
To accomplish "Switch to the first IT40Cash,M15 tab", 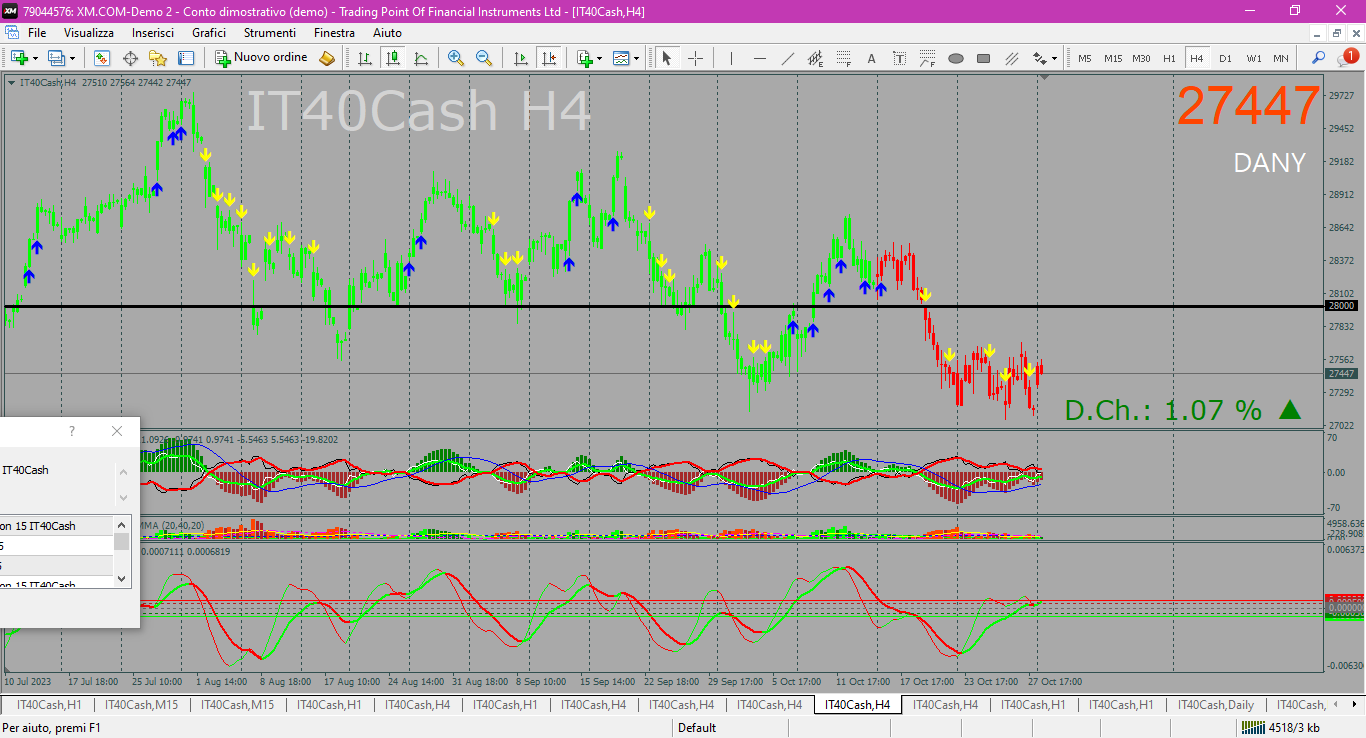I will point(141,705).
